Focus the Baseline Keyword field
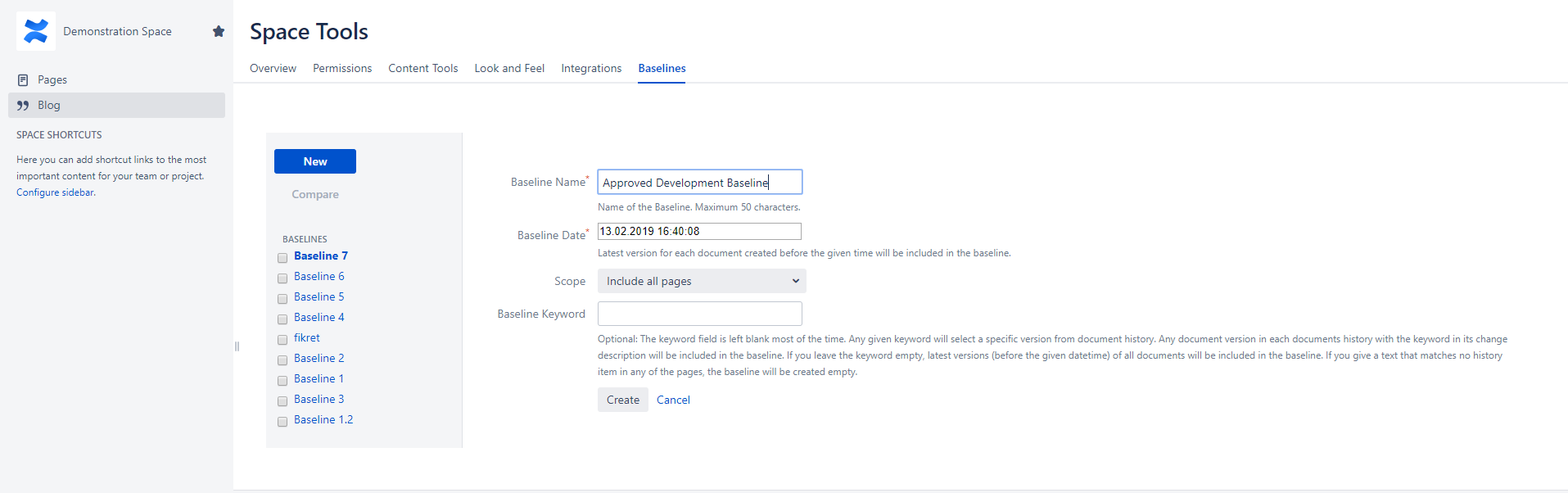 [x=699, y=314]
